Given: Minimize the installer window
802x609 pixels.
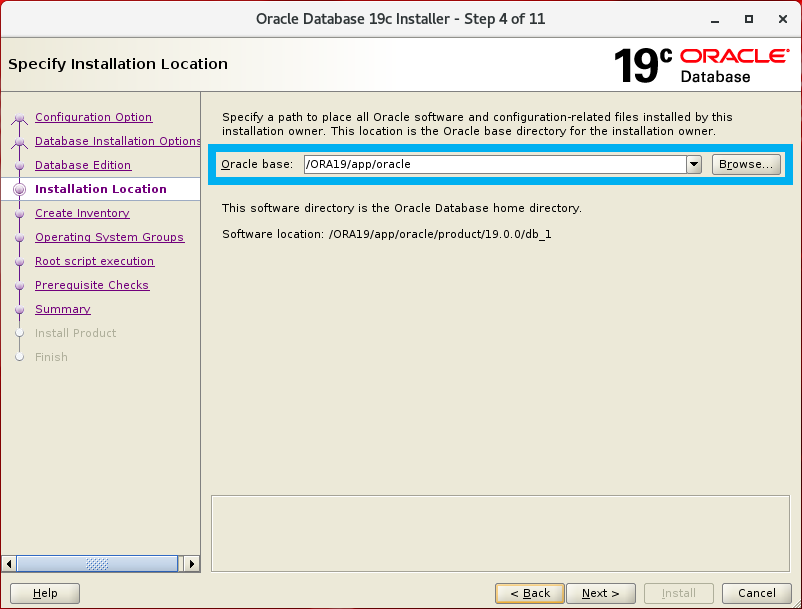Looking at the screenshot, I should 715,20.
